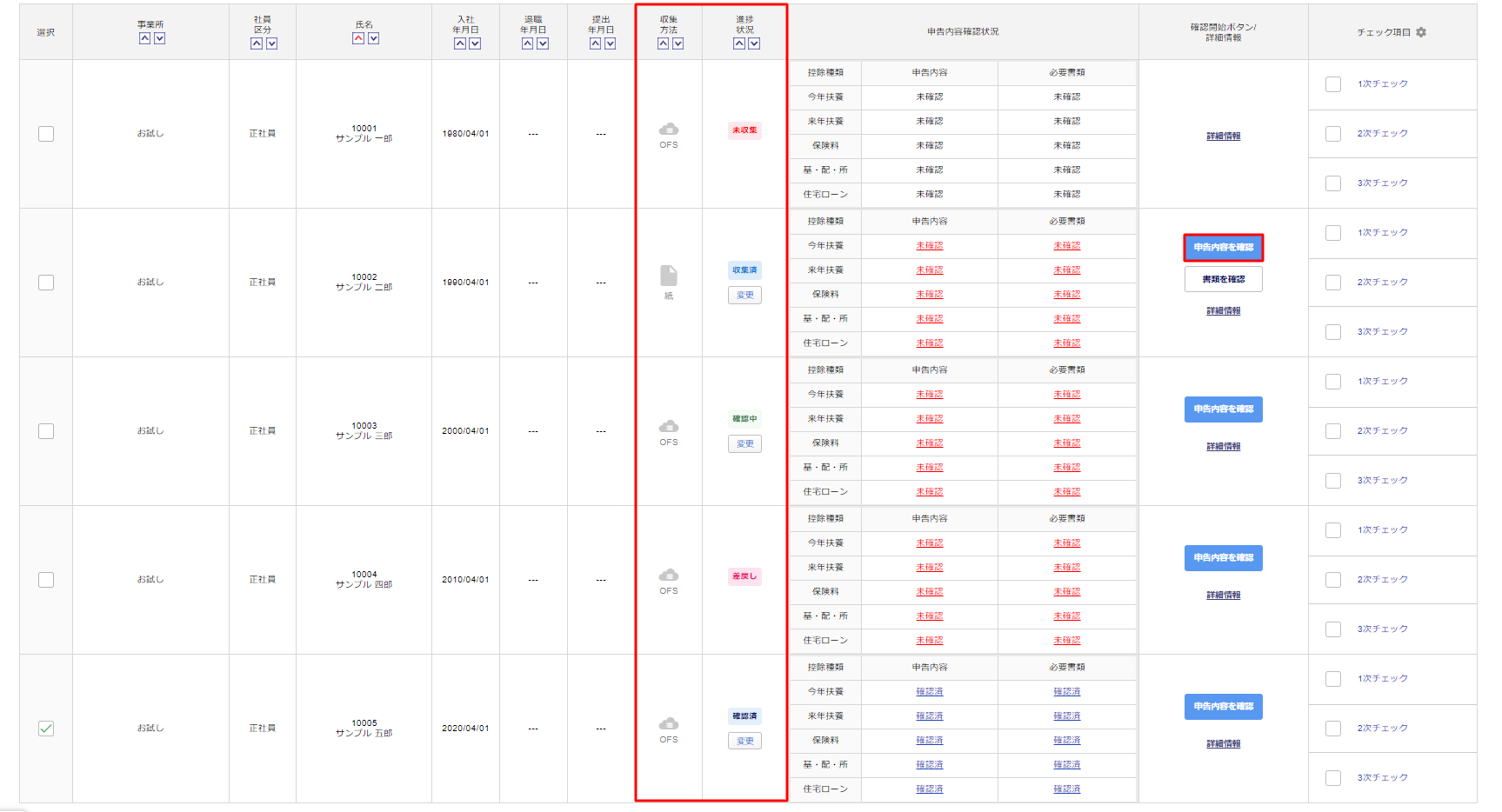1502x812 pixels.
Task: Open 今年扶養 申告内容 未確認 link for サンプル 二郎
Action: (x=930, y=246)
